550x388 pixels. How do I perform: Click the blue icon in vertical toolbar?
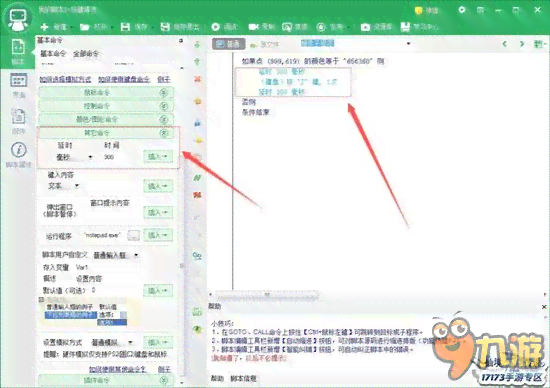point(198,123)
